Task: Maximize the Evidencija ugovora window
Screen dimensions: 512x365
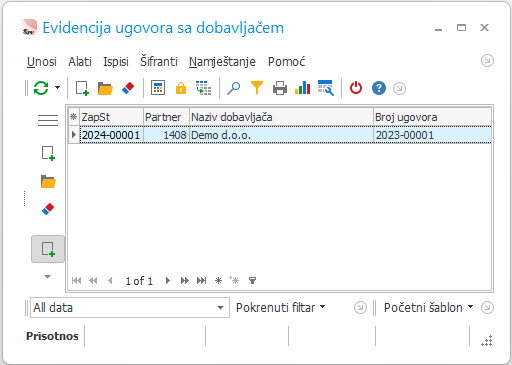Action: pos(461,28)
